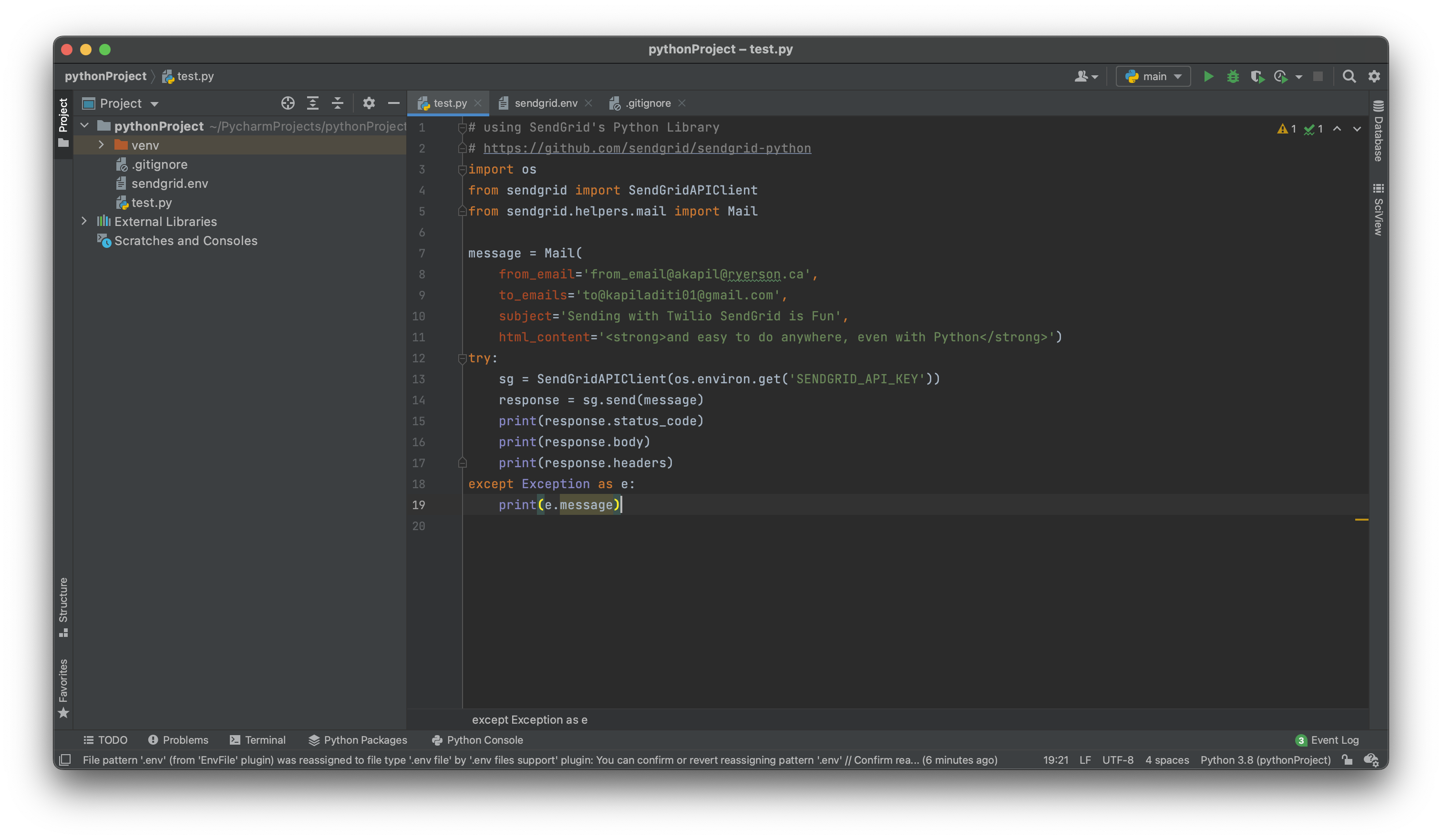This screenshot has width=1442, height=840.
Task: Toggle read-only lock icon in status bar
Action: 1348,760
